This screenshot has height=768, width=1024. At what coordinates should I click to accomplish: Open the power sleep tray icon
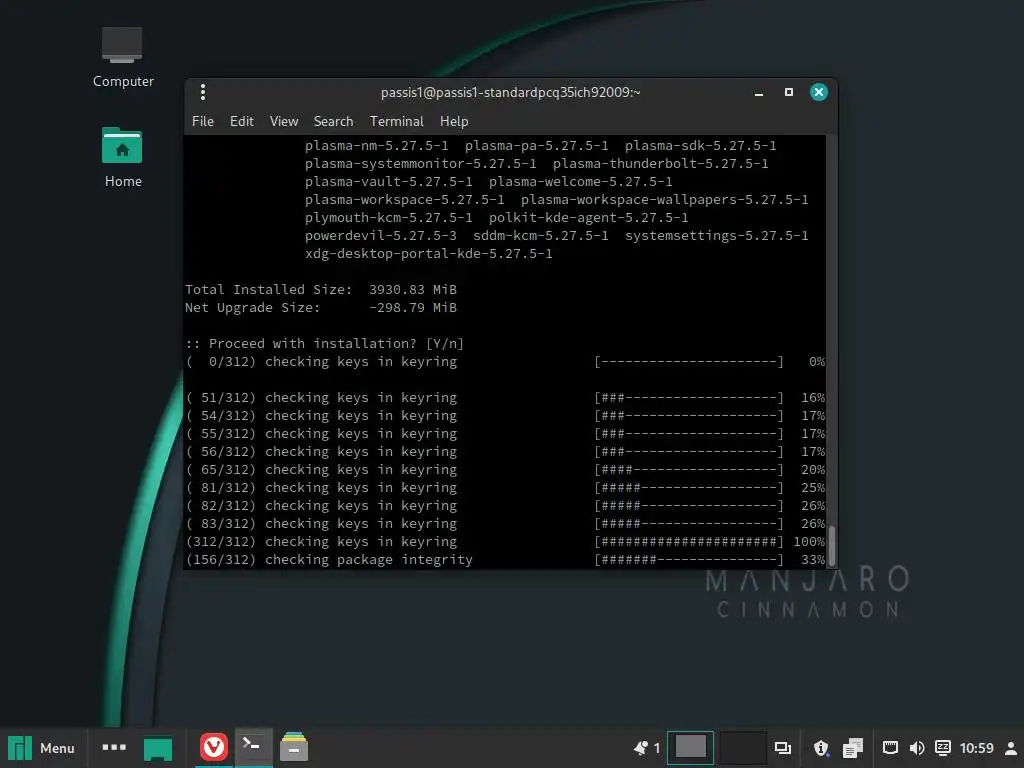(942, 748)
